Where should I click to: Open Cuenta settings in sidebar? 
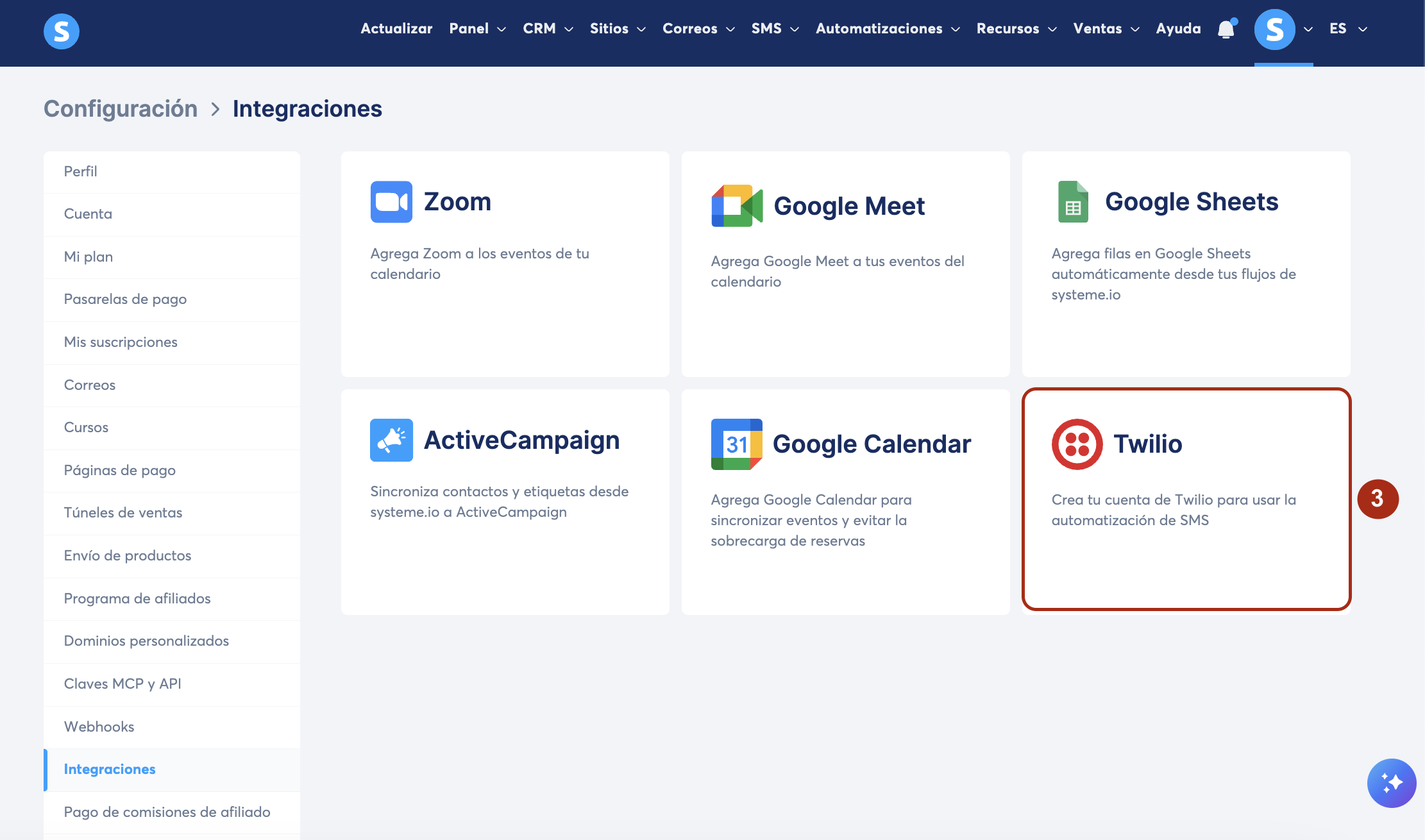[x=172, y=214]
